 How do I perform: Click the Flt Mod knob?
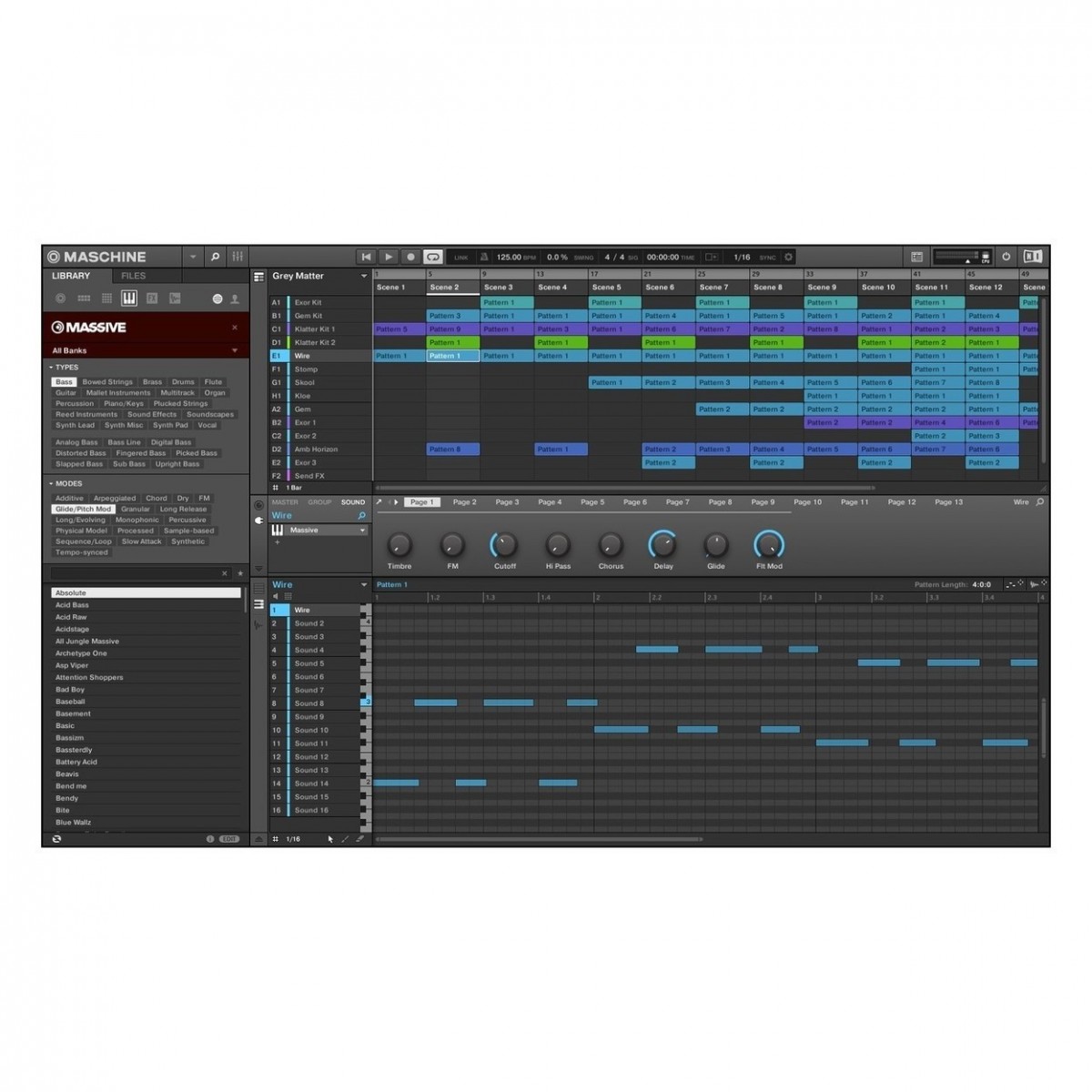[769, 545]
